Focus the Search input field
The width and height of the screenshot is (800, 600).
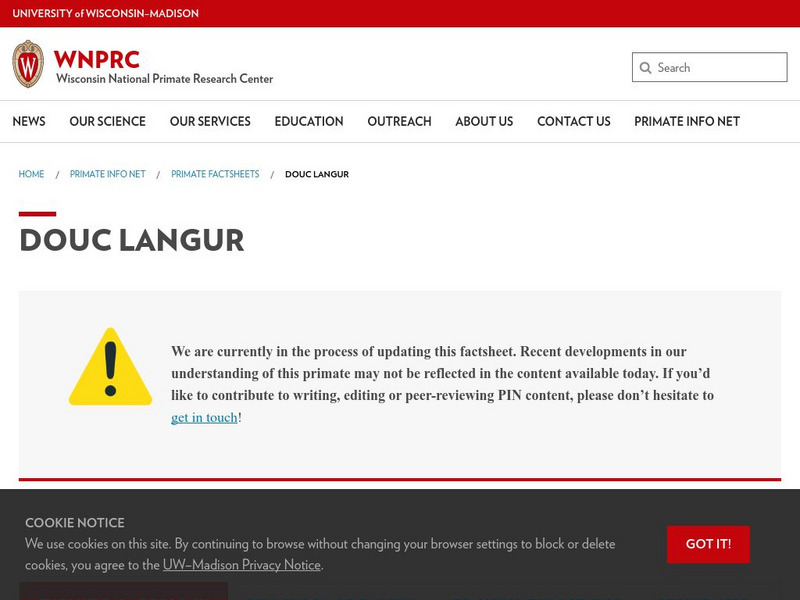710,67
